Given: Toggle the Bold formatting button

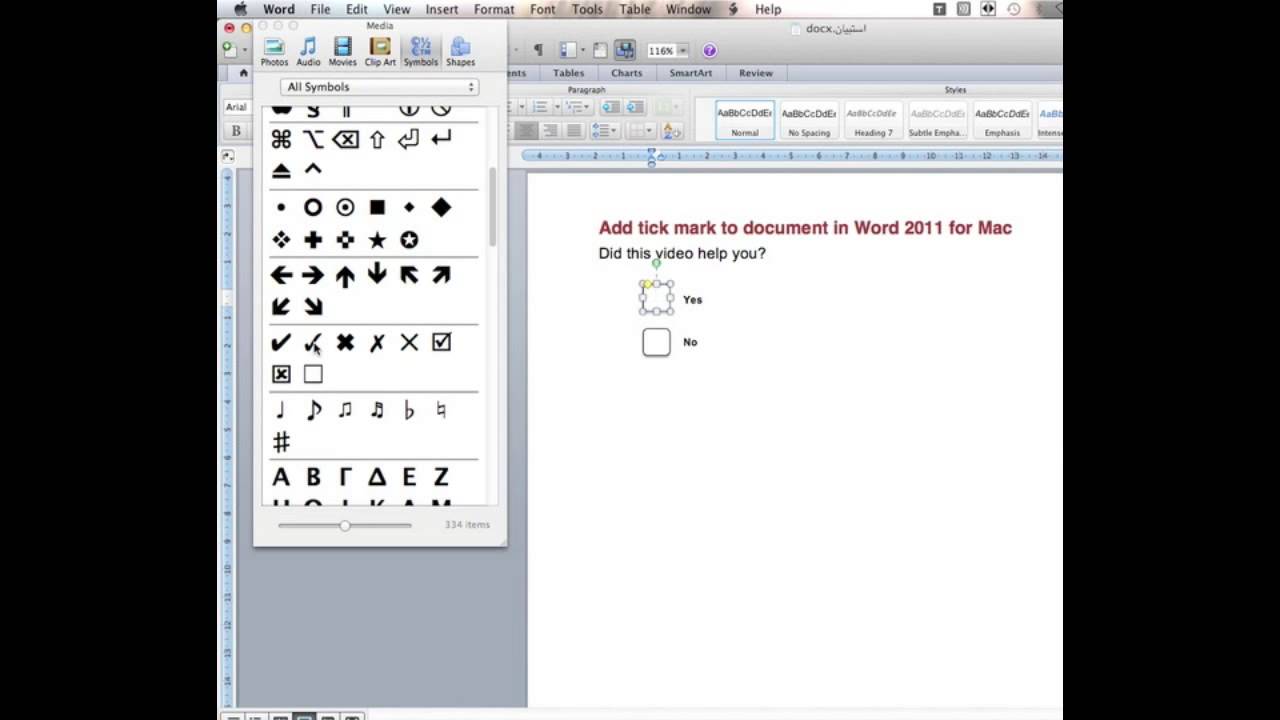Looking at the screenshot, I should pyautogui.click(x=236, y=130).
